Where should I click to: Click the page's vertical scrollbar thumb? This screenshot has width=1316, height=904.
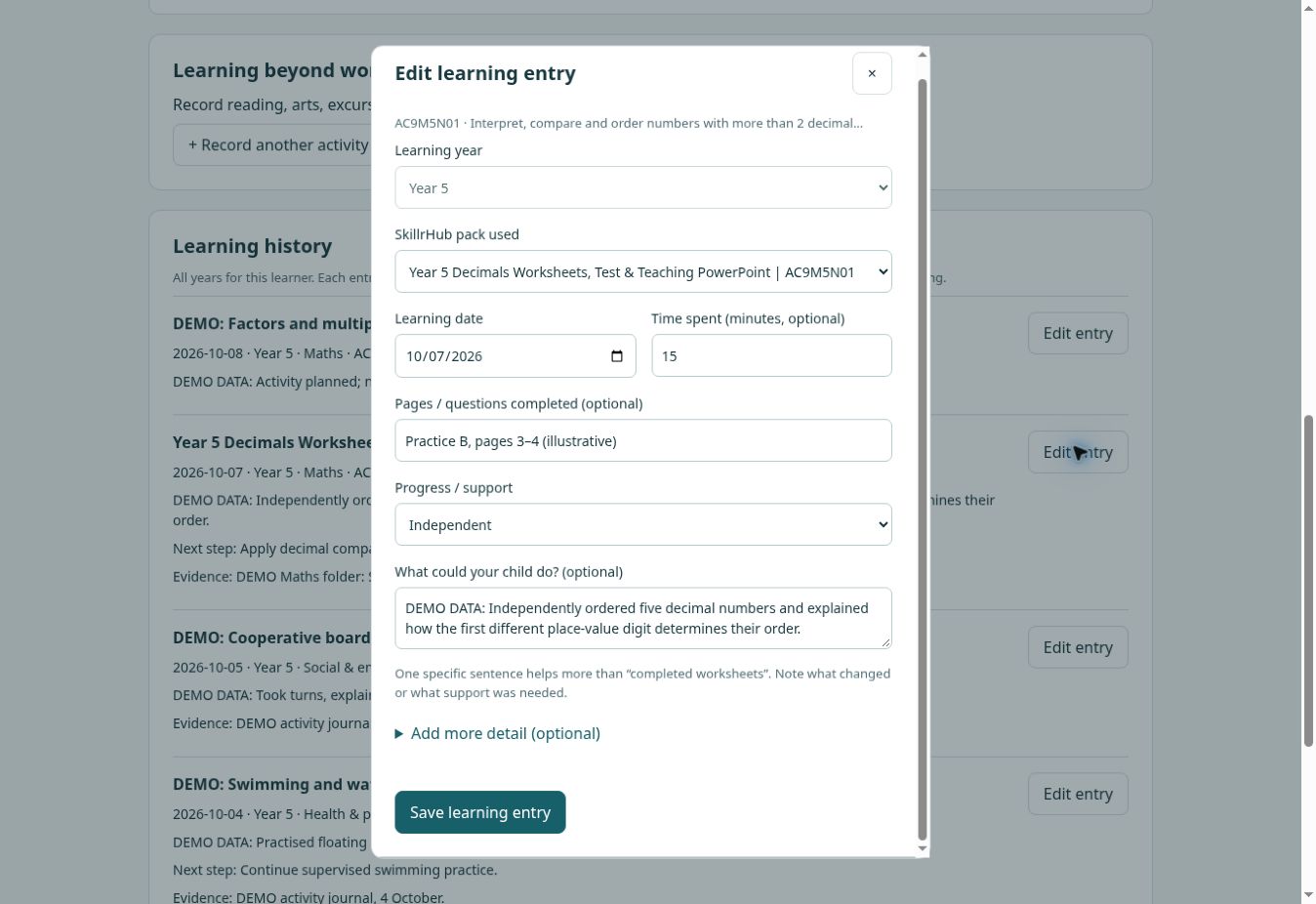[1308, 581]
